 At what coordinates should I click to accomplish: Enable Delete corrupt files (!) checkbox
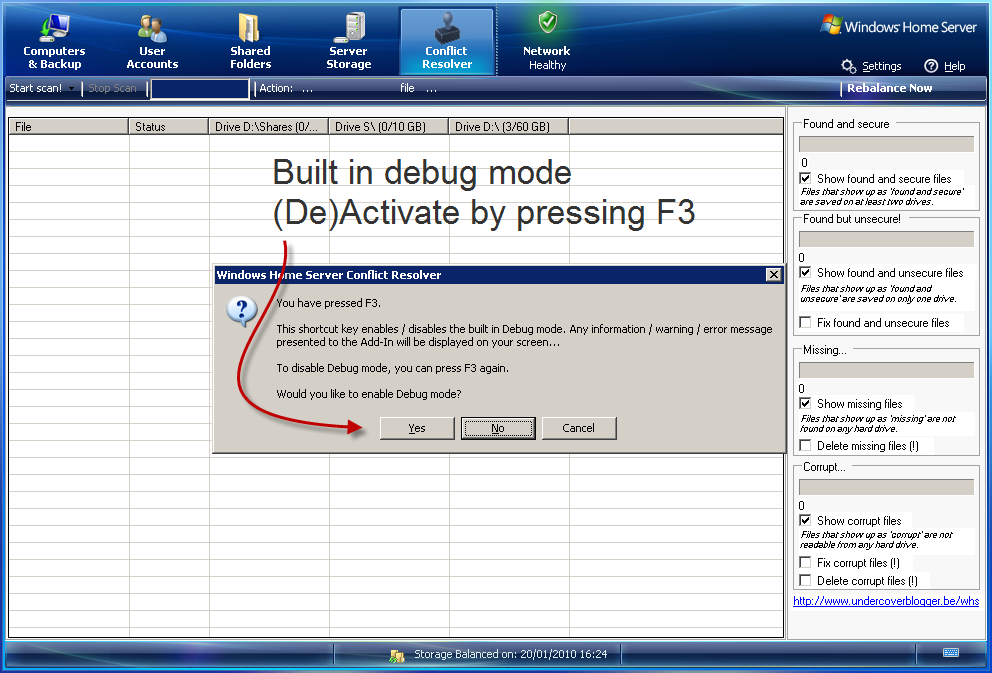tap(805, 580)
